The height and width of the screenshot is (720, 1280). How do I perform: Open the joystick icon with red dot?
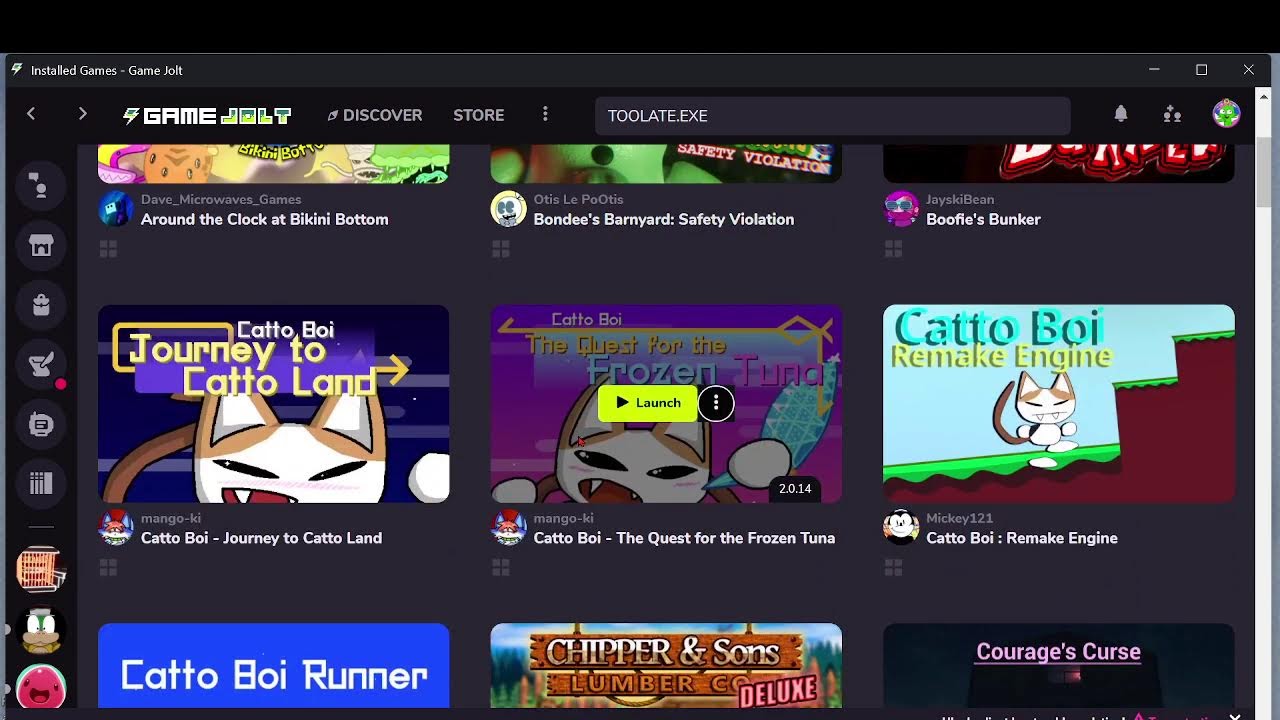(x=41, y=365)
